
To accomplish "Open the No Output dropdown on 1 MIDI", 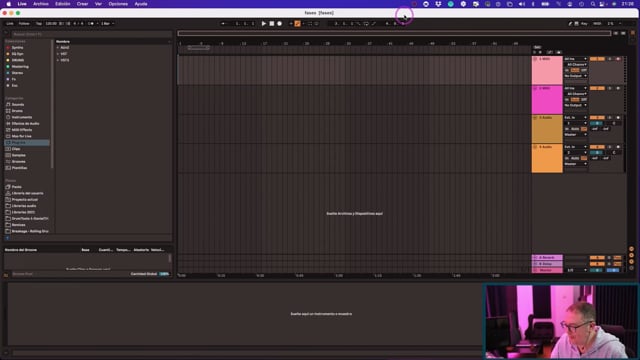I will pos(576,76).
